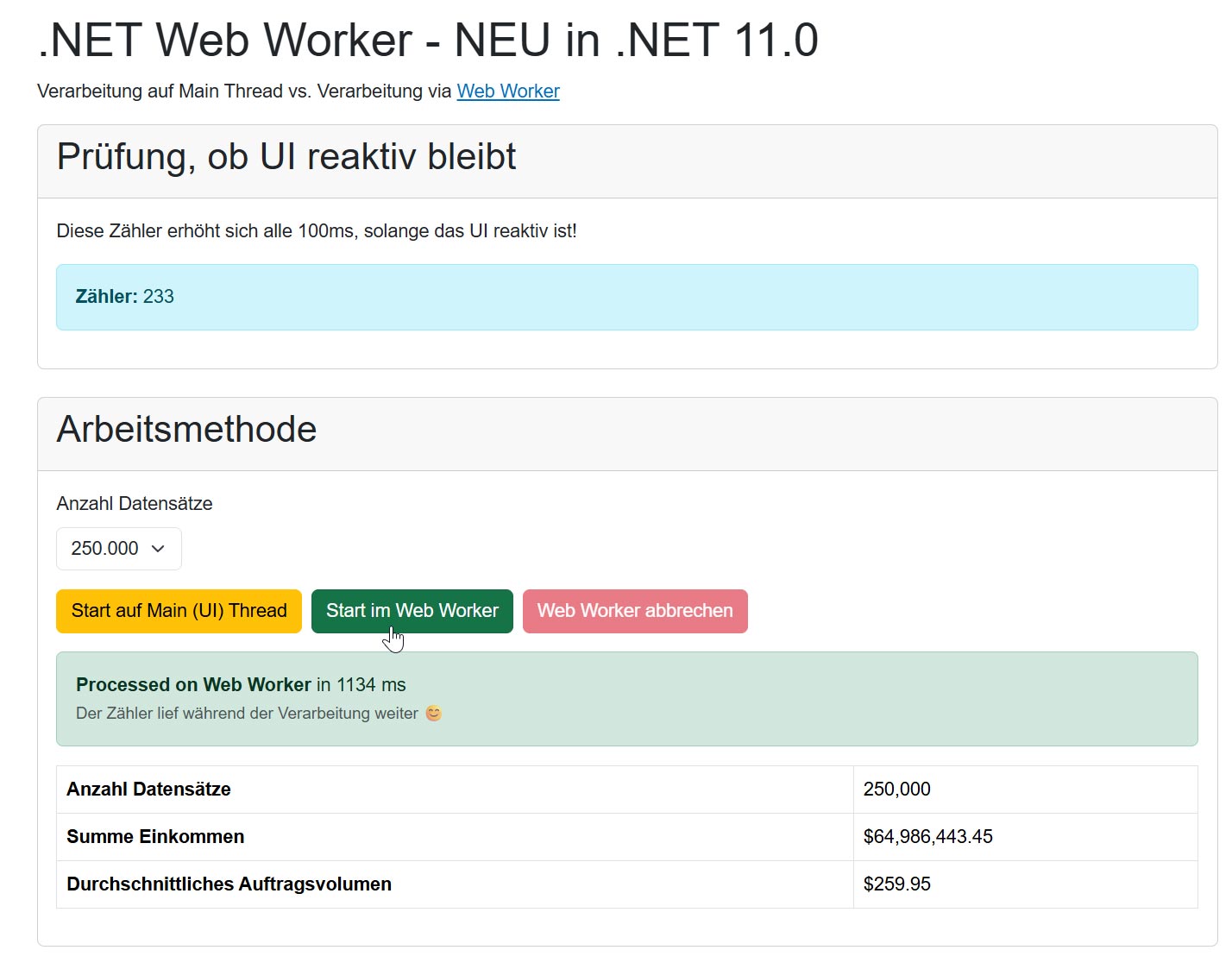Viewport: 1232px width, 969px height.
Task: Open the Web Worker hyperlink
Action: point(507,91)
